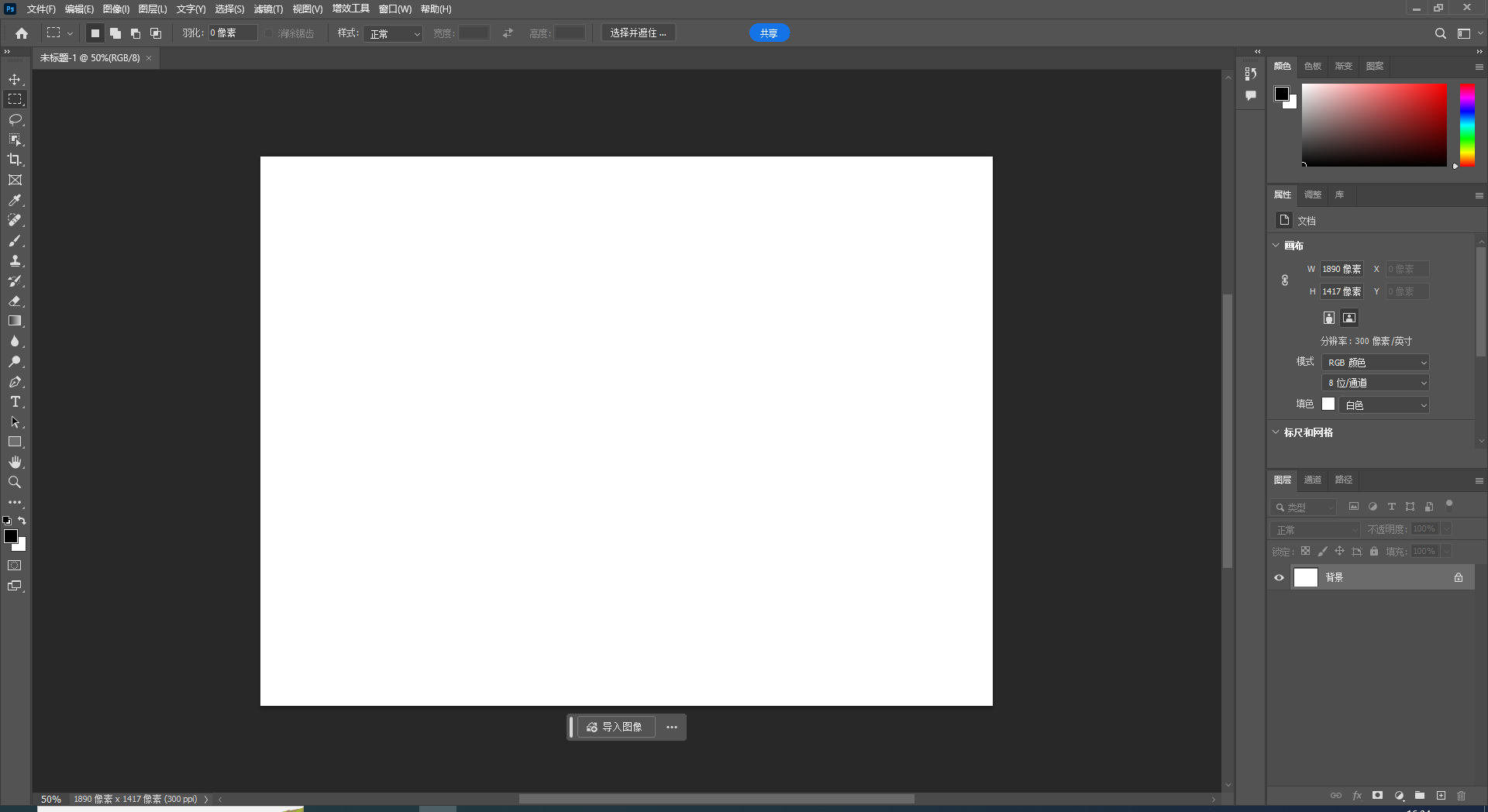Select the Brush tool
This screenshot has height=812, width=1488.
15,240
